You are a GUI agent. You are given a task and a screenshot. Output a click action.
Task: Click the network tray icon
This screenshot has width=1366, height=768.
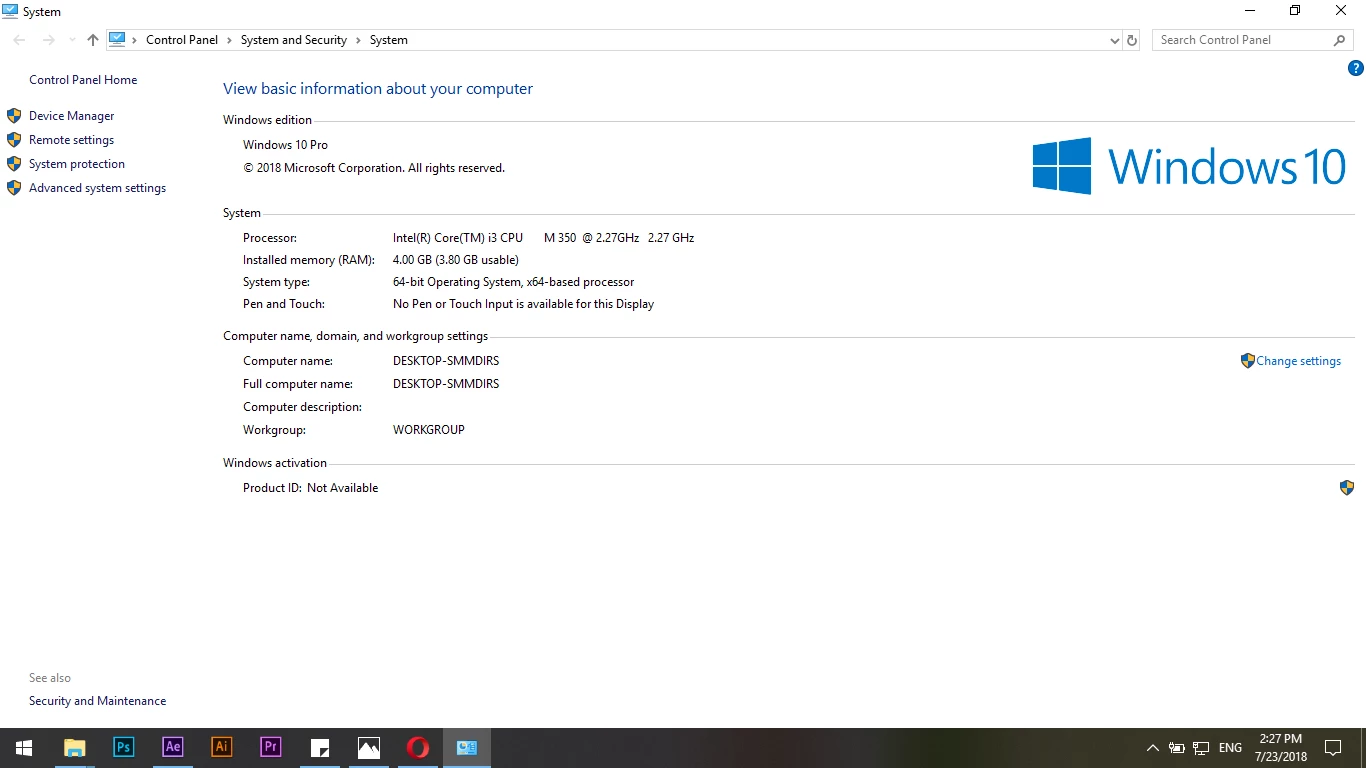1201,748
